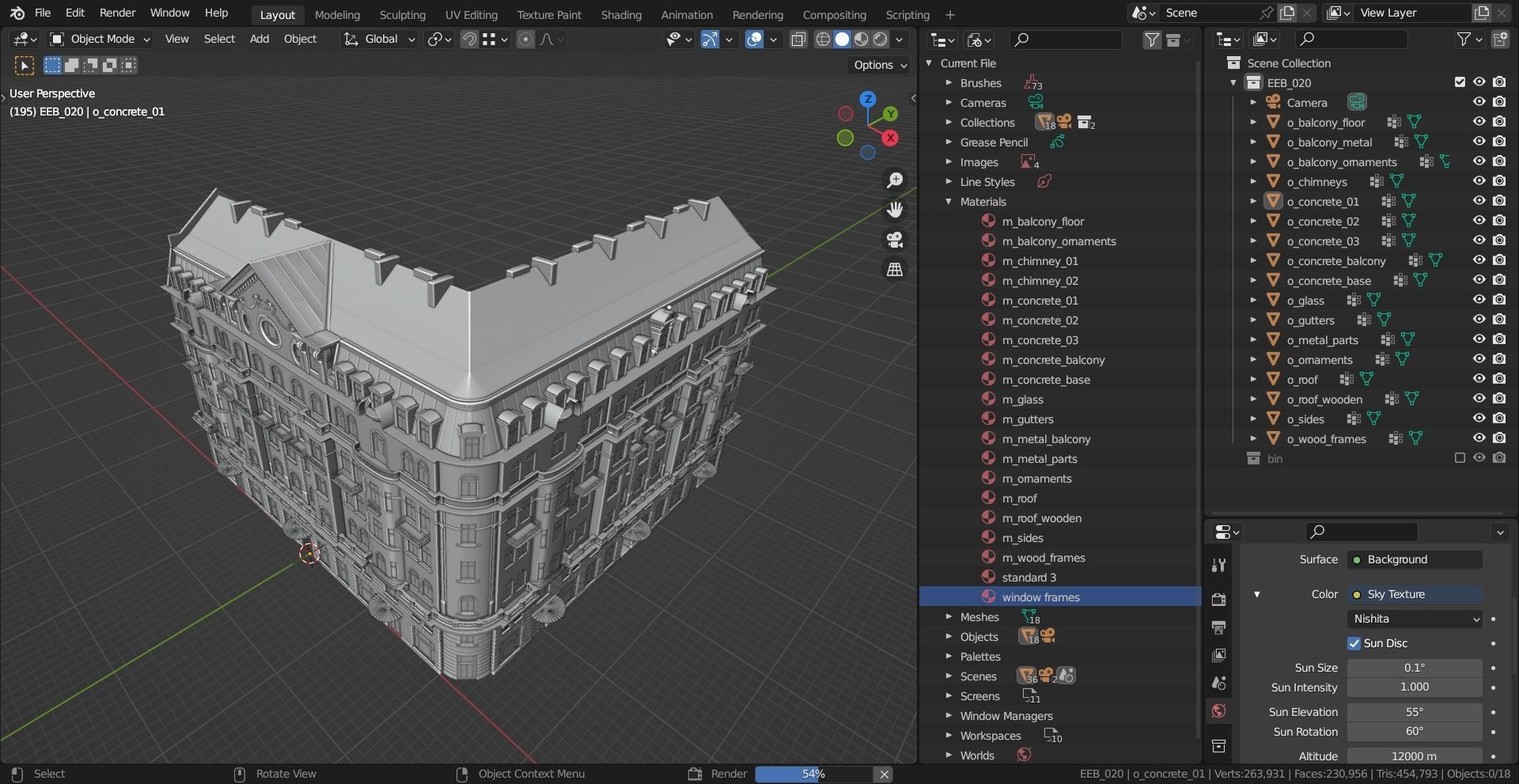Viewport: 1519px width, 784px height.
Task: Collapse the Materials tree section
Action: (949, 202)
